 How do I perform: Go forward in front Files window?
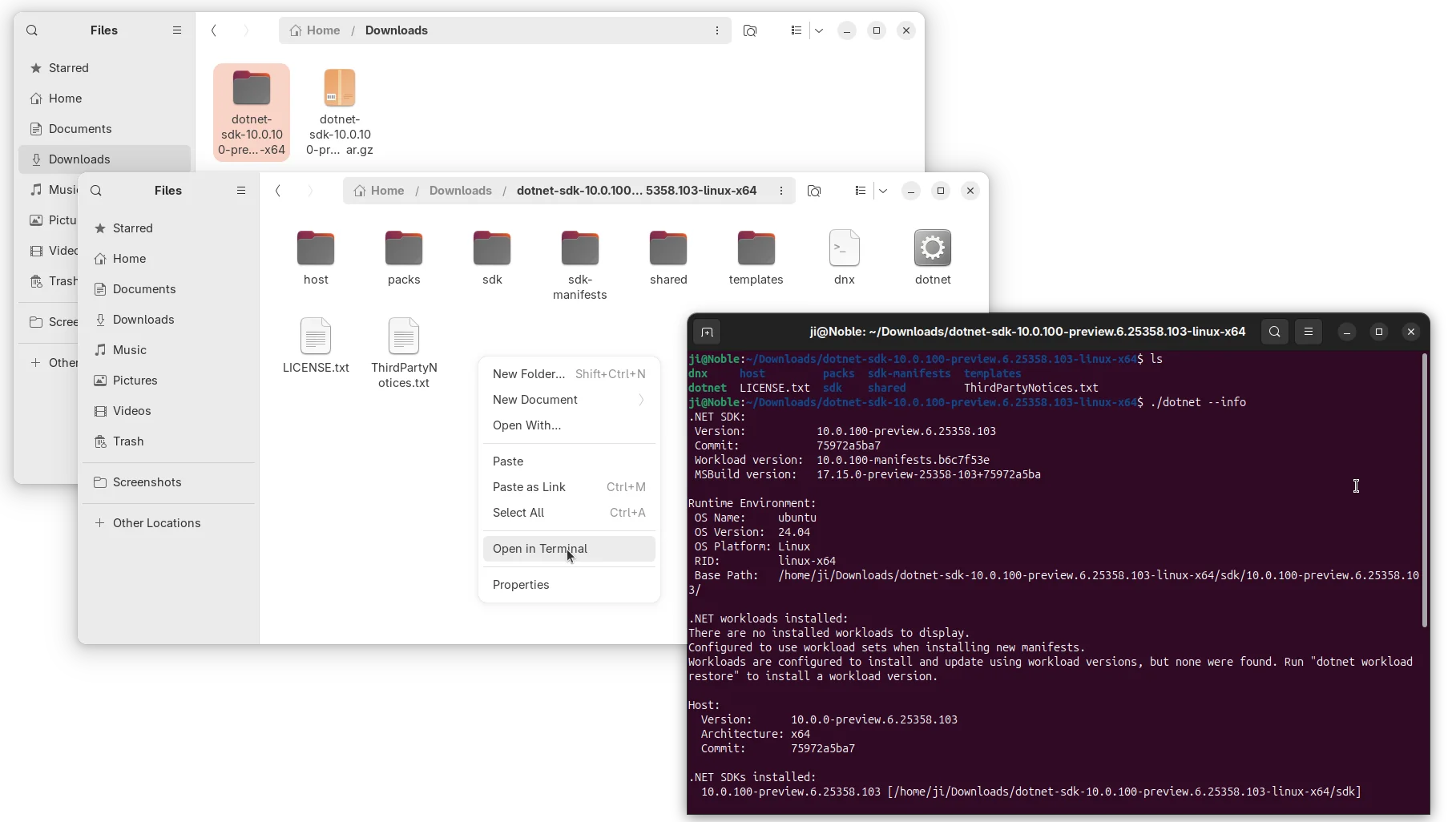(310, 191)
